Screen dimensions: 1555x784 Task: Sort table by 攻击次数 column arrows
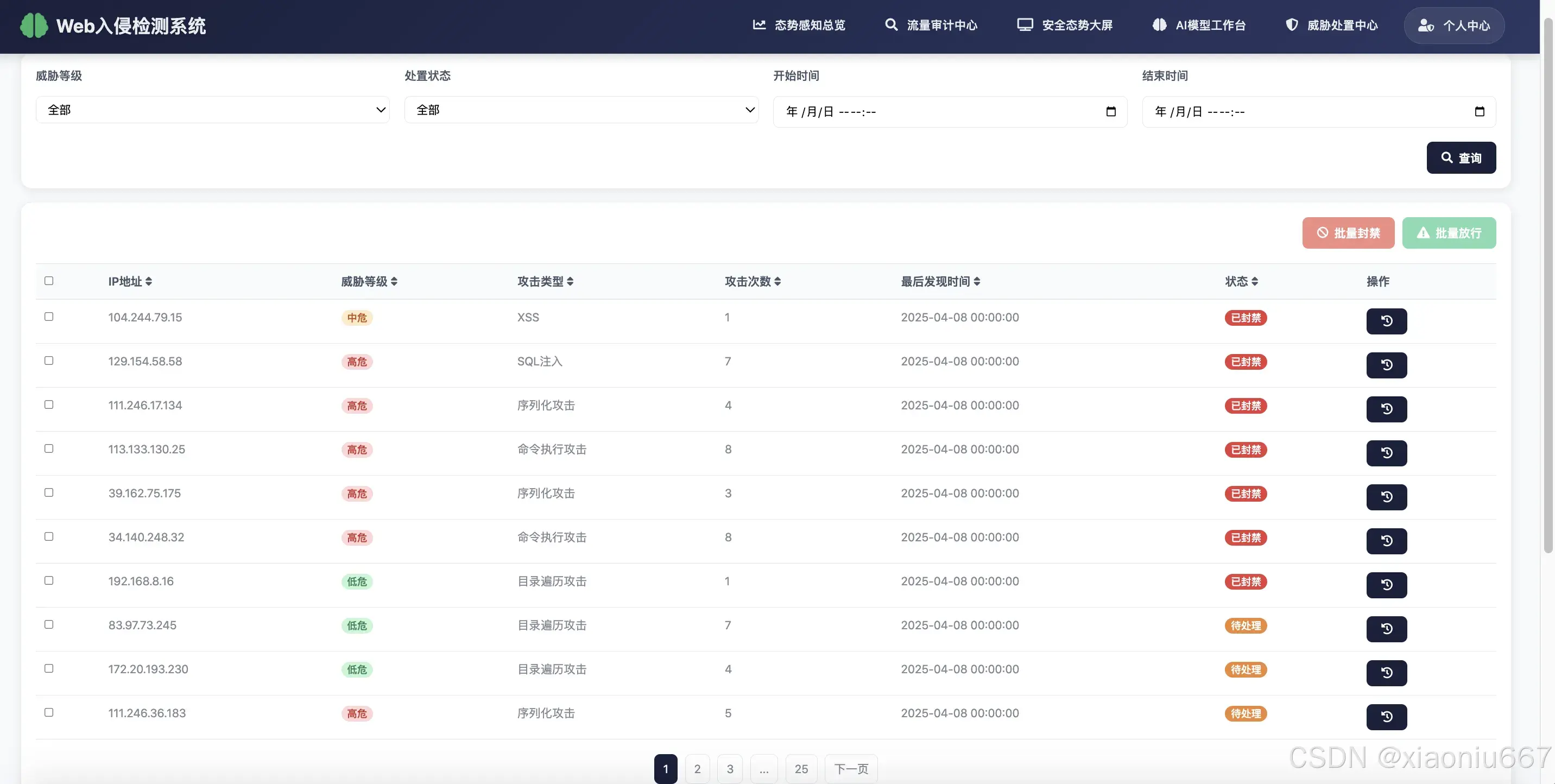tap(778, 281)
